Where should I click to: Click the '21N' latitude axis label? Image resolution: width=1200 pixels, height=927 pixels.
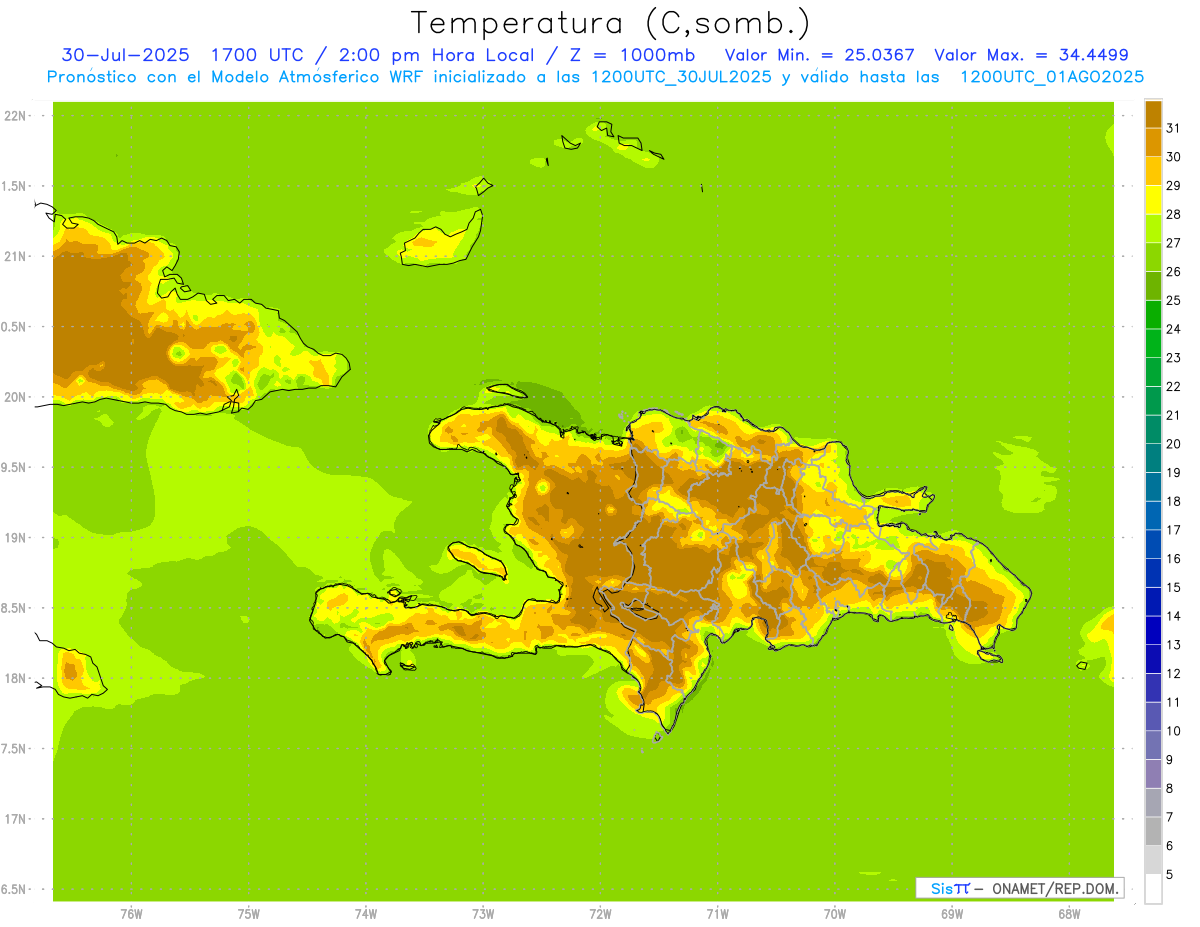[15, 257]
